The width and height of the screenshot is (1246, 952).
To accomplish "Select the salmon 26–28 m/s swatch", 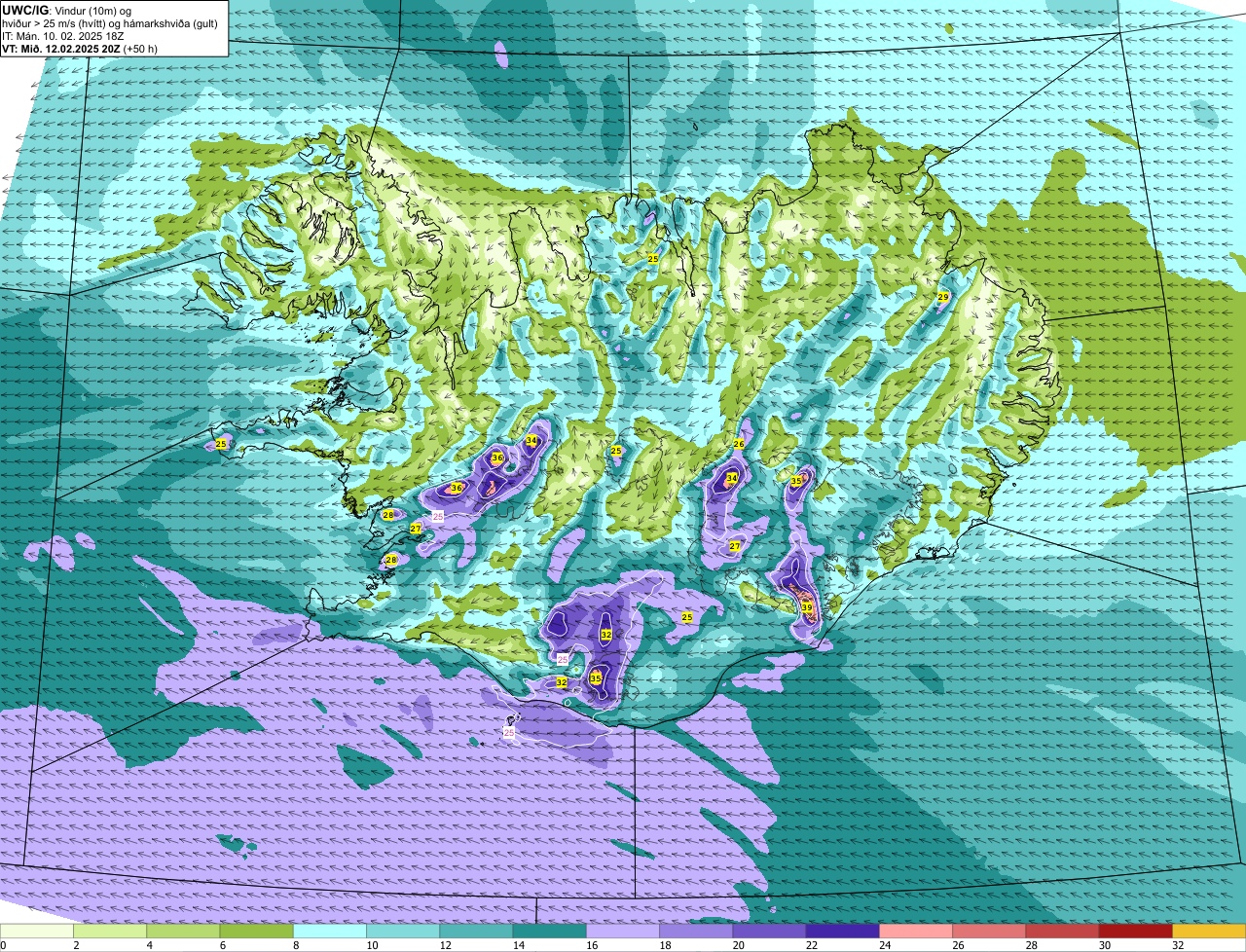I will pos(989,931).
